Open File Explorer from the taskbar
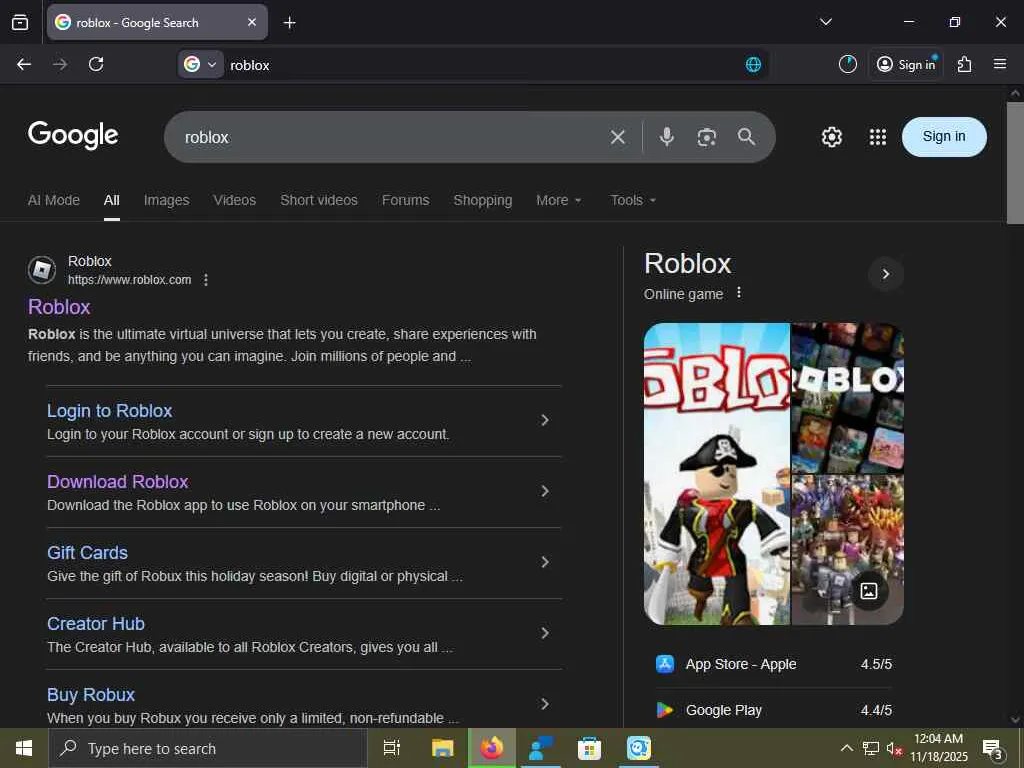 pyautogui.click(x=442, y=748)
